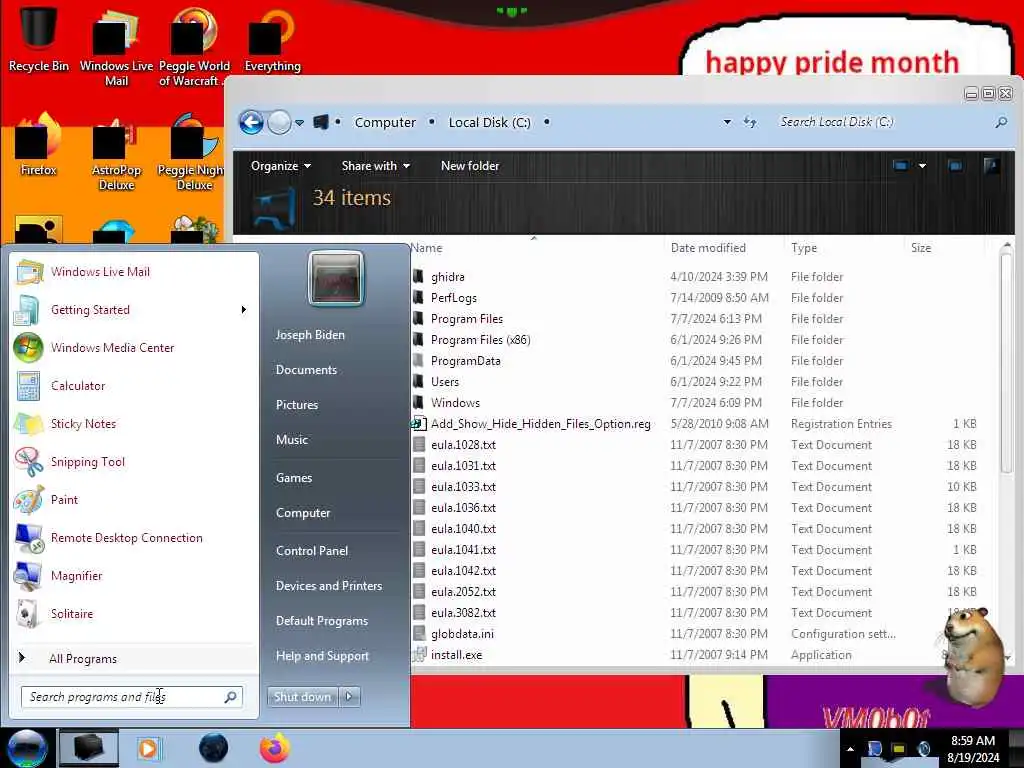Open Pictures from Start menu

(x=297, y=405)
